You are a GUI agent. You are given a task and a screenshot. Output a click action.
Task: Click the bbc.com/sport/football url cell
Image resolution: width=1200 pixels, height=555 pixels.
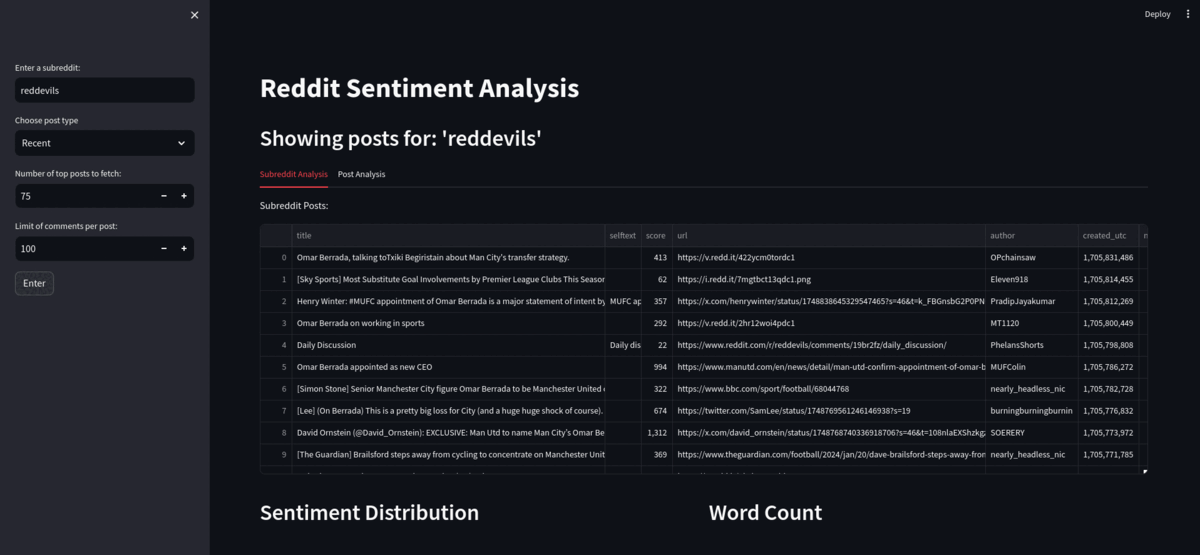coord(828,389)
